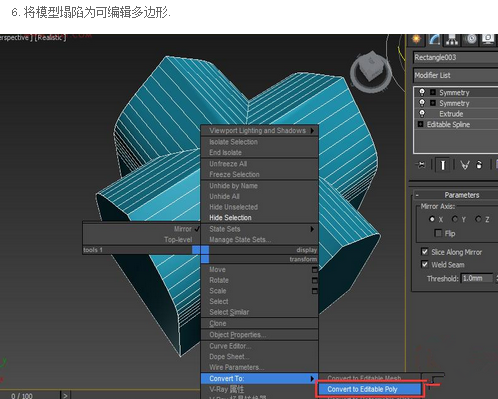Uncheck the Weld Seam checkbox

coord(425,264)
